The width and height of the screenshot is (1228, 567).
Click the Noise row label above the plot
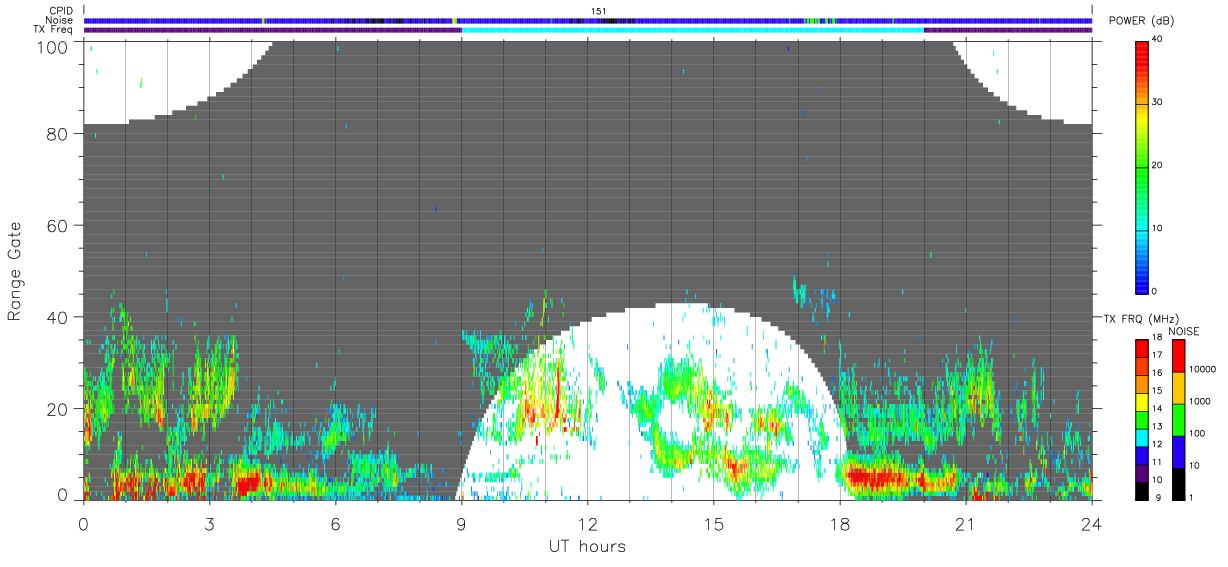click(x=60, y=20)
